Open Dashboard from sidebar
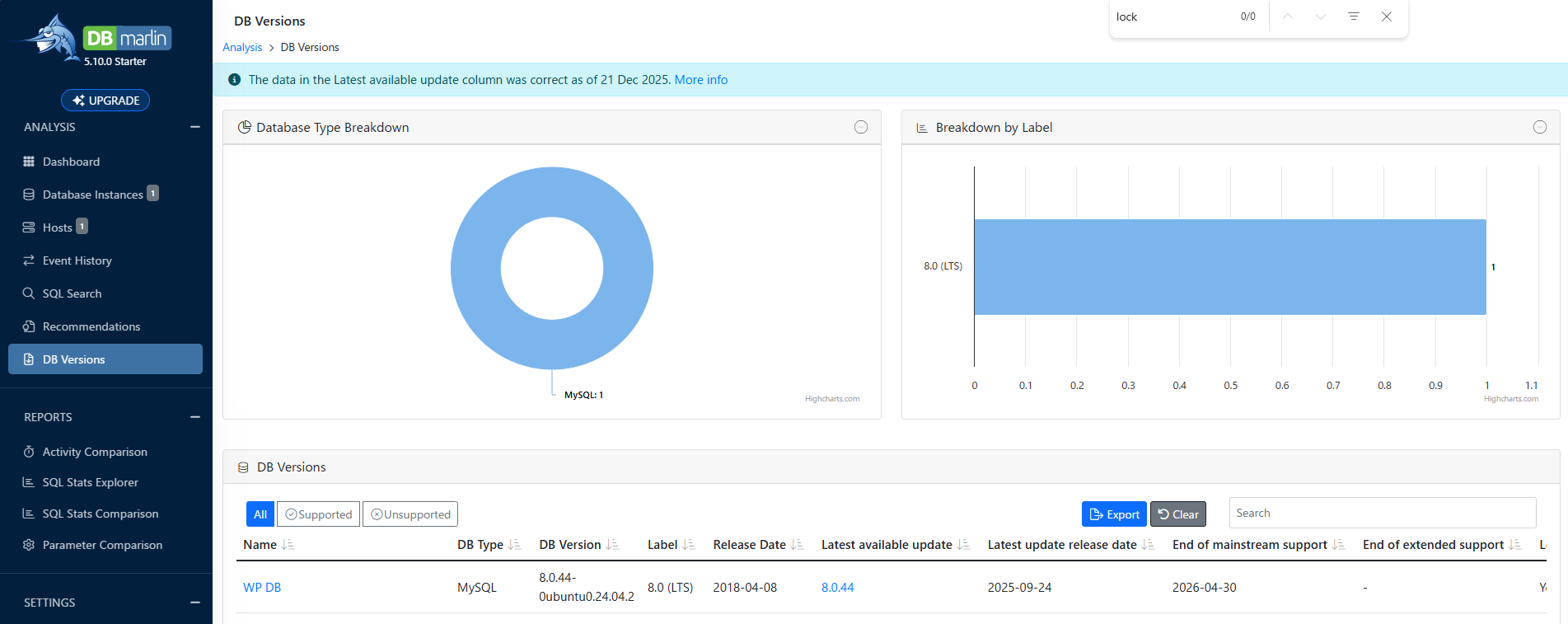Viewport: 1568px width, 624px height. (x=71, y=162)
